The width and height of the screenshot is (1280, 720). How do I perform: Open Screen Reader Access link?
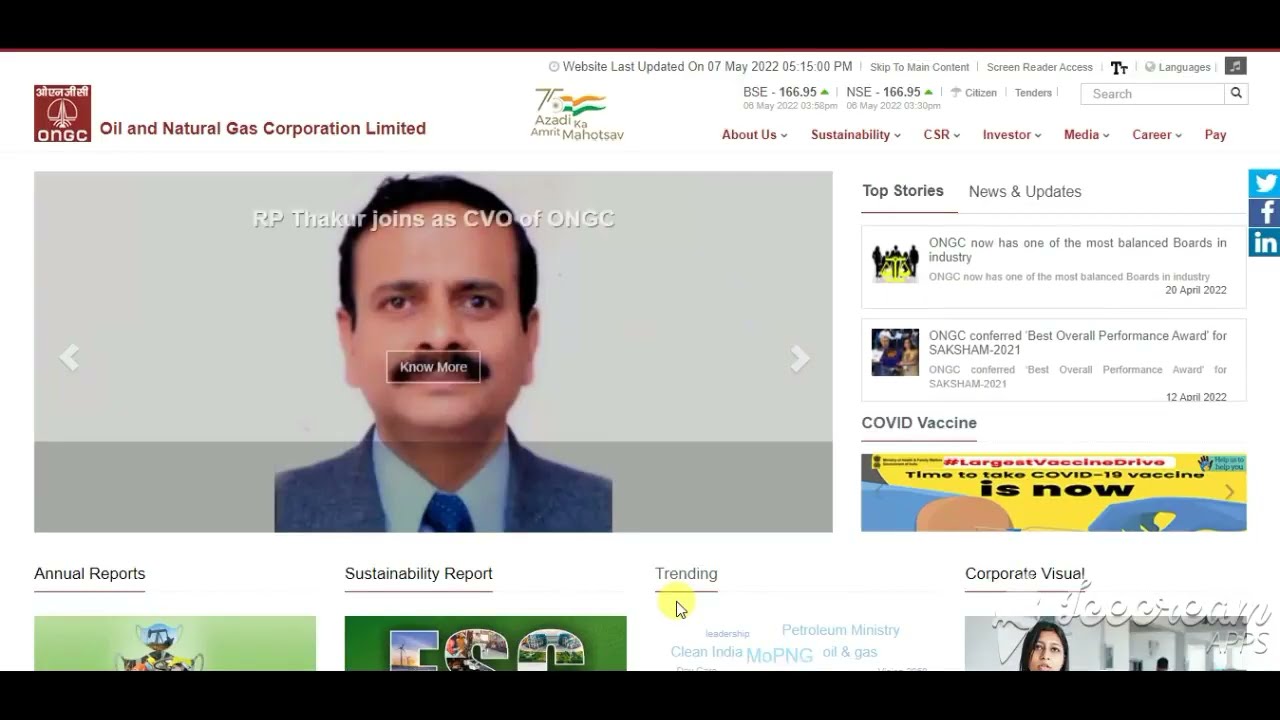[x=1039, y=67]
